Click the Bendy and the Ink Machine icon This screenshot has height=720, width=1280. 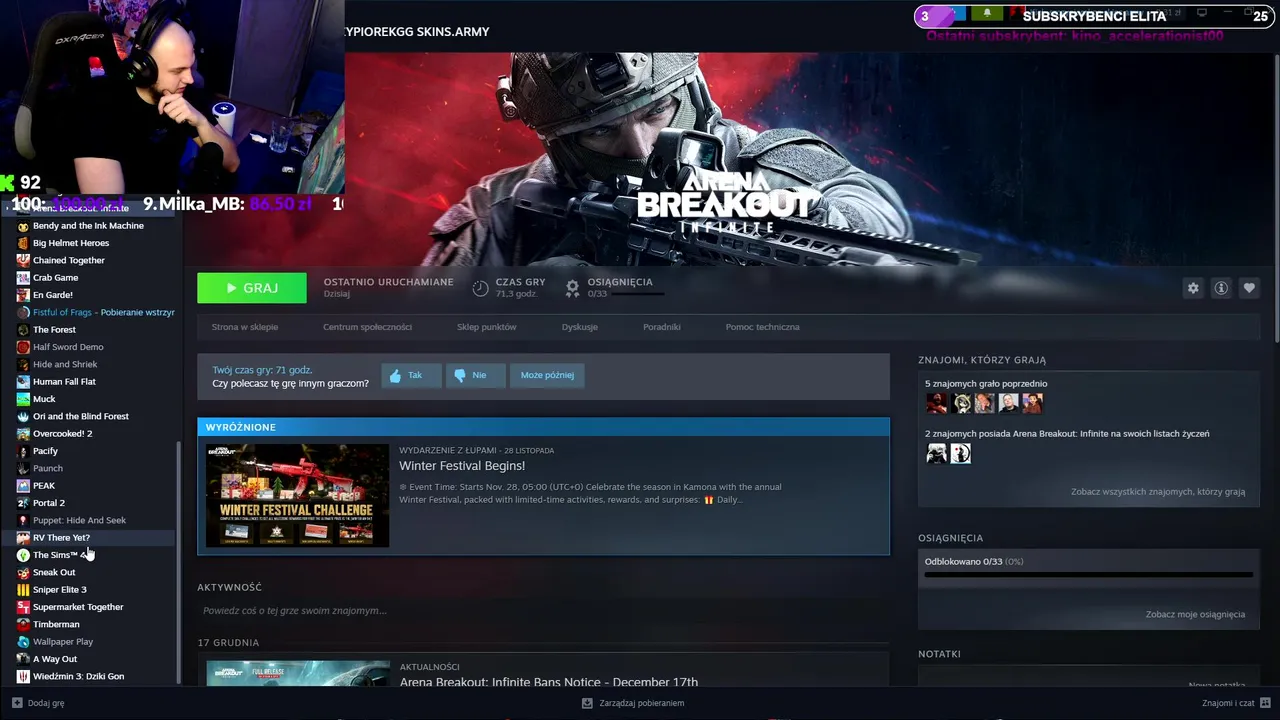tap(23, 226)
